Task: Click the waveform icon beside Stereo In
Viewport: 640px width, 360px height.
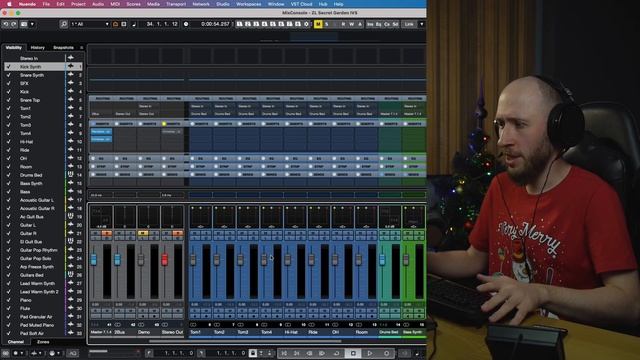Action: [71, 58]
